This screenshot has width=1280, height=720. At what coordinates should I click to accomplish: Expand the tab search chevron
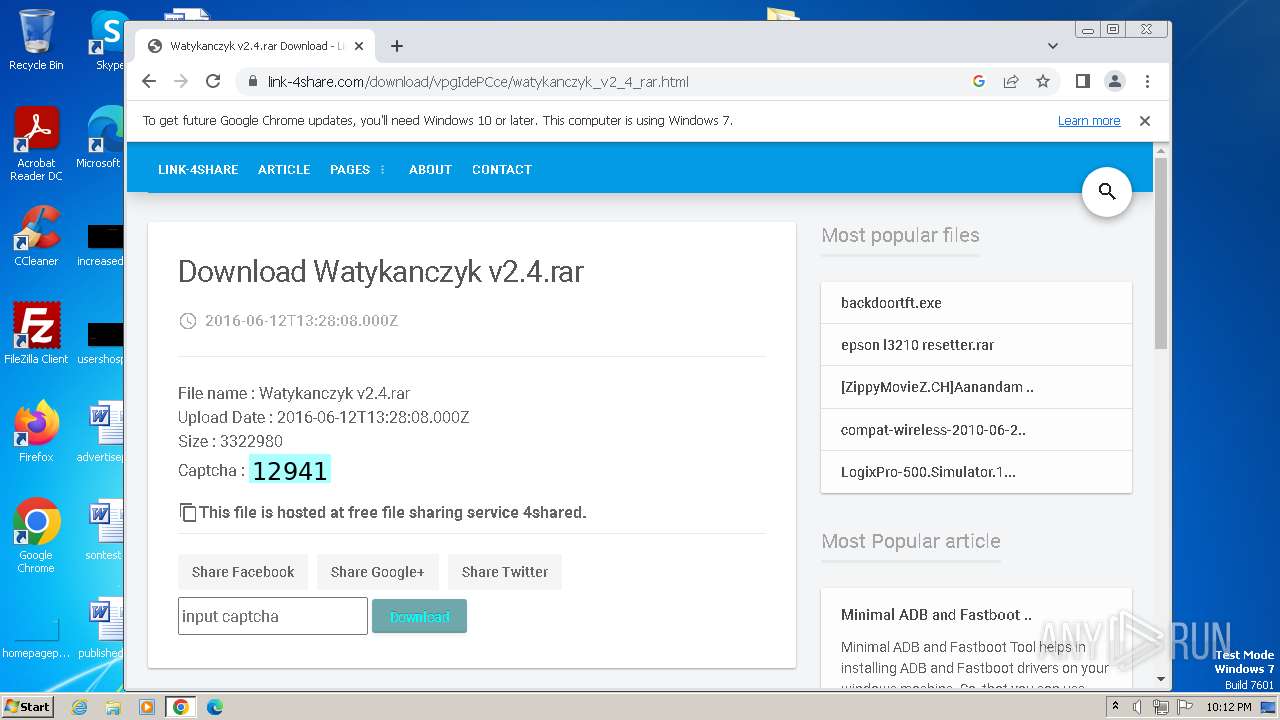coord(1053,46)
